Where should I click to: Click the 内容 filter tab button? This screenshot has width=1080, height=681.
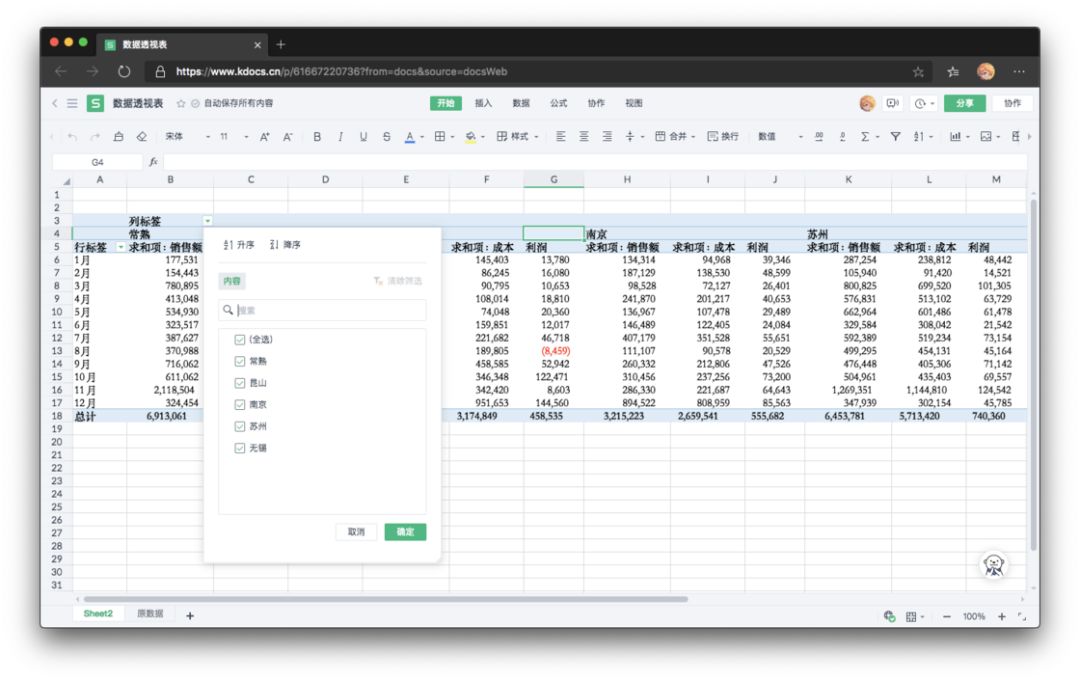click(x=232, y=281)
